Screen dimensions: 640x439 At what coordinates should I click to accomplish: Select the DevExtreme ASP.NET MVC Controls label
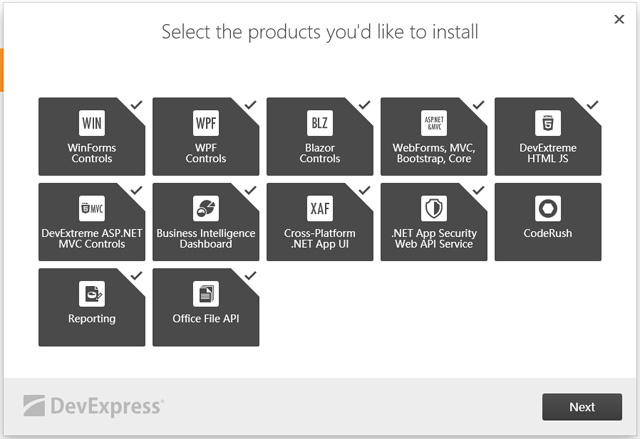92,239
